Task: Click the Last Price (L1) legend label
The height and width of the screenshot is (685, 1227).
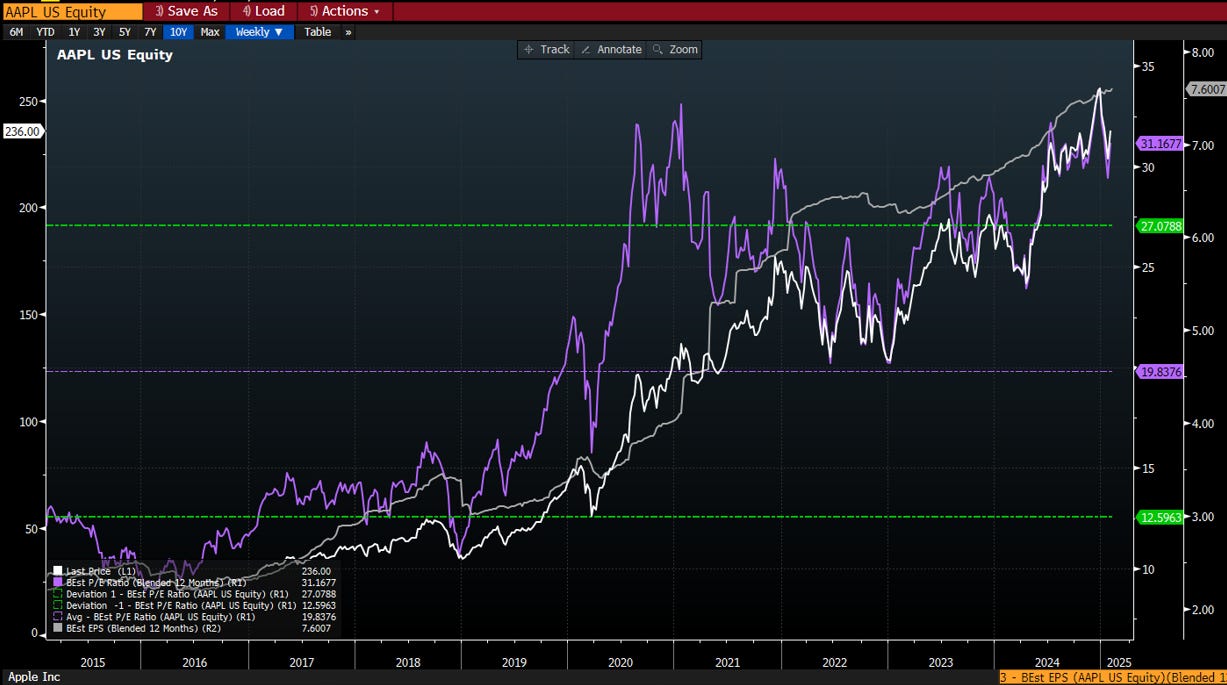Action: pos(101,571)
